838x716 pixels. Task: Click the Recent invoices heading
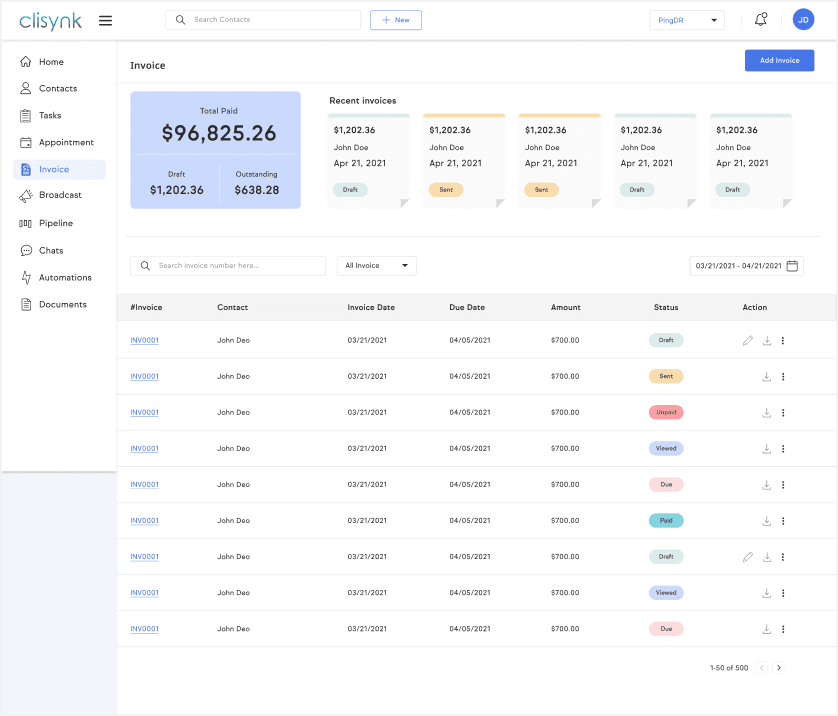pos(362,100)
